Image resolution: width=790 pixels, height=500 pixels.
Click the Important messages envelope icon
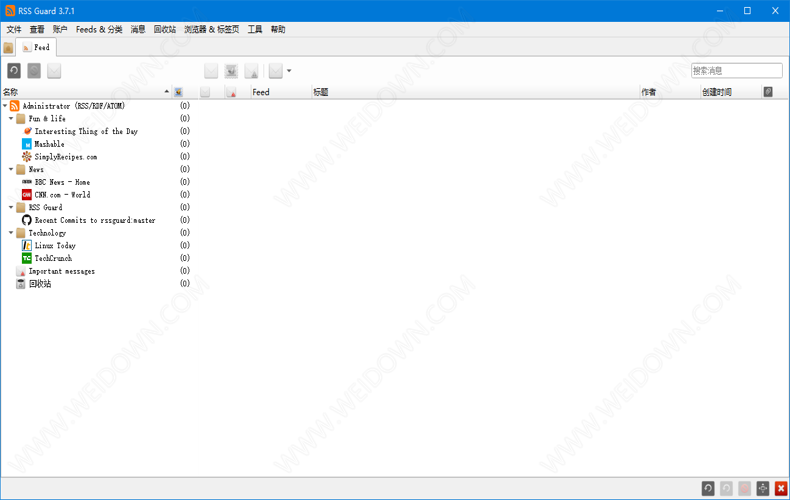pos(21,271)
